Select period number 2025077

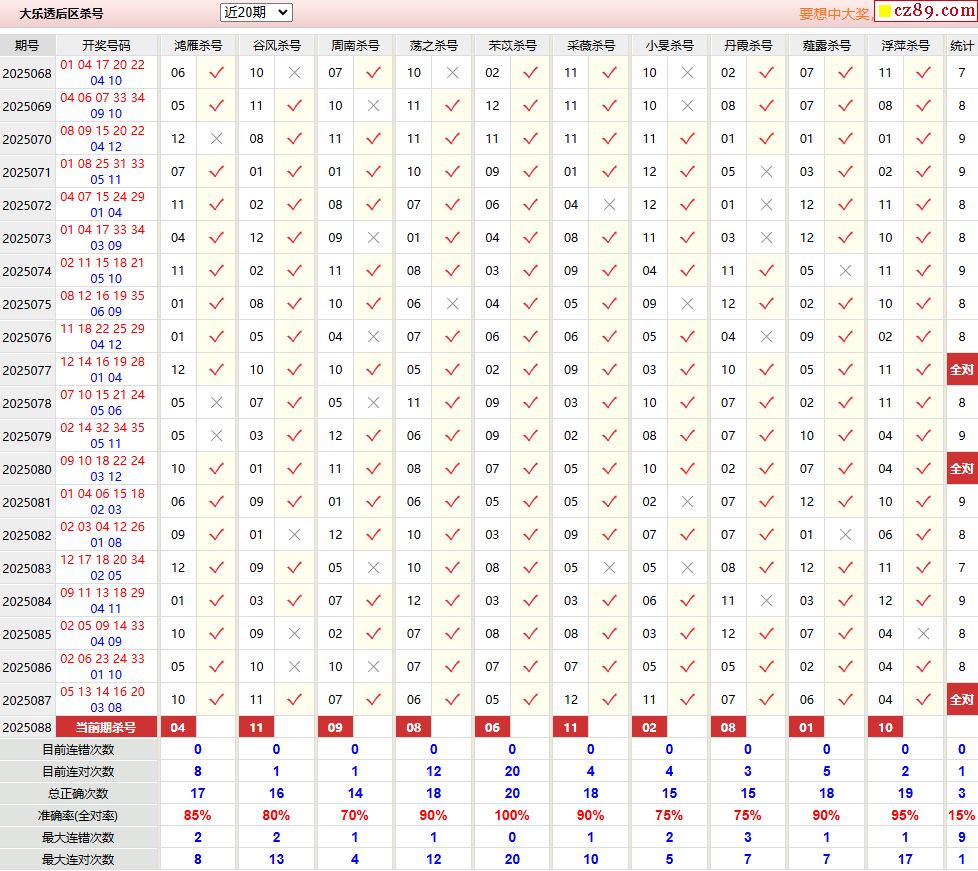point(27,371)
